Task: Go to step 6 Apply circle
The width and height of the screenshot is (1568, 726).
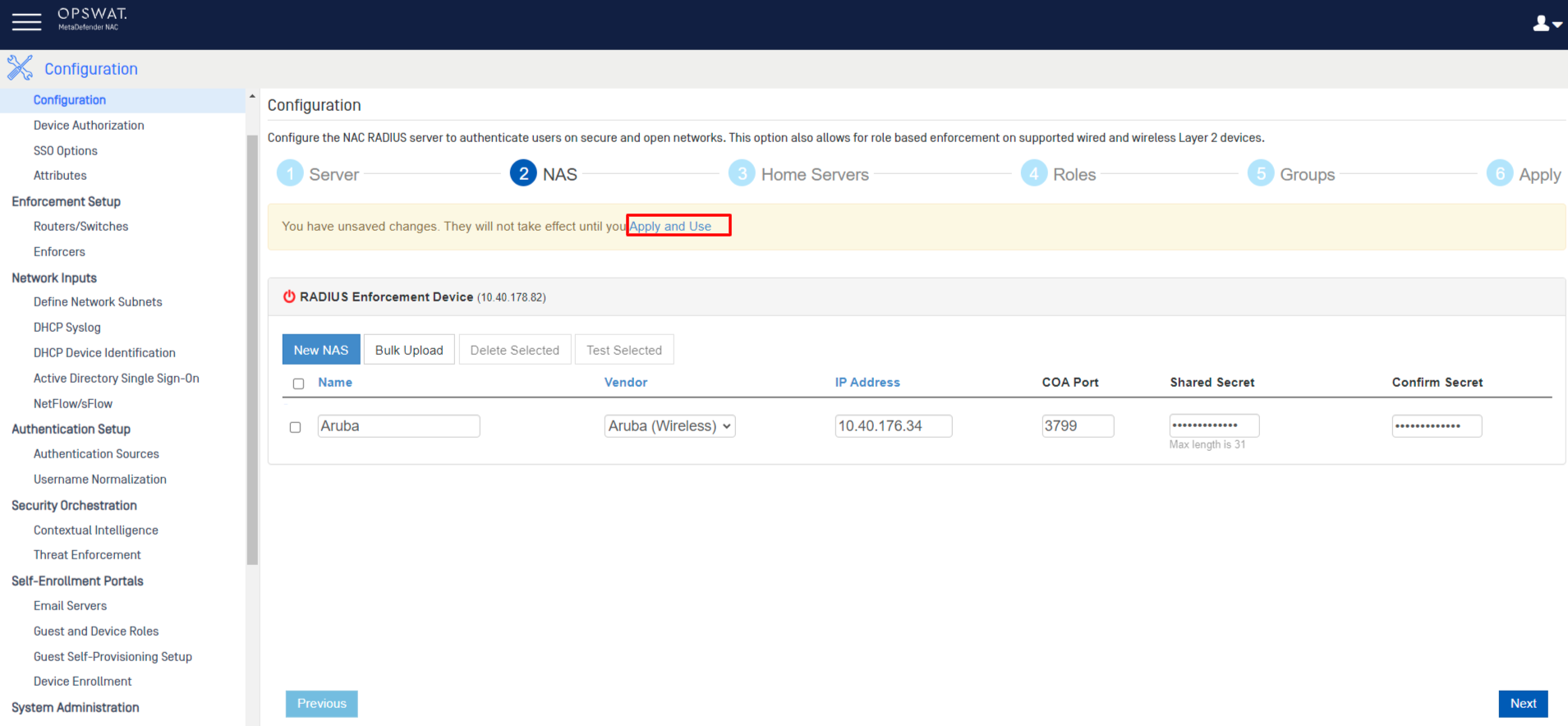Action: [x=1500, y=173]
